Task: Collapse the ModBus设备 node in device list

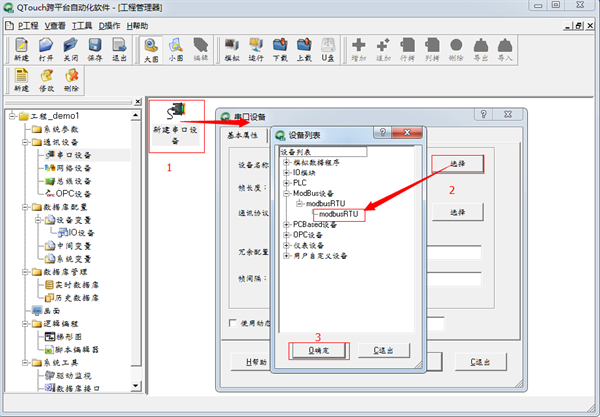Action: tap(286, 193)
